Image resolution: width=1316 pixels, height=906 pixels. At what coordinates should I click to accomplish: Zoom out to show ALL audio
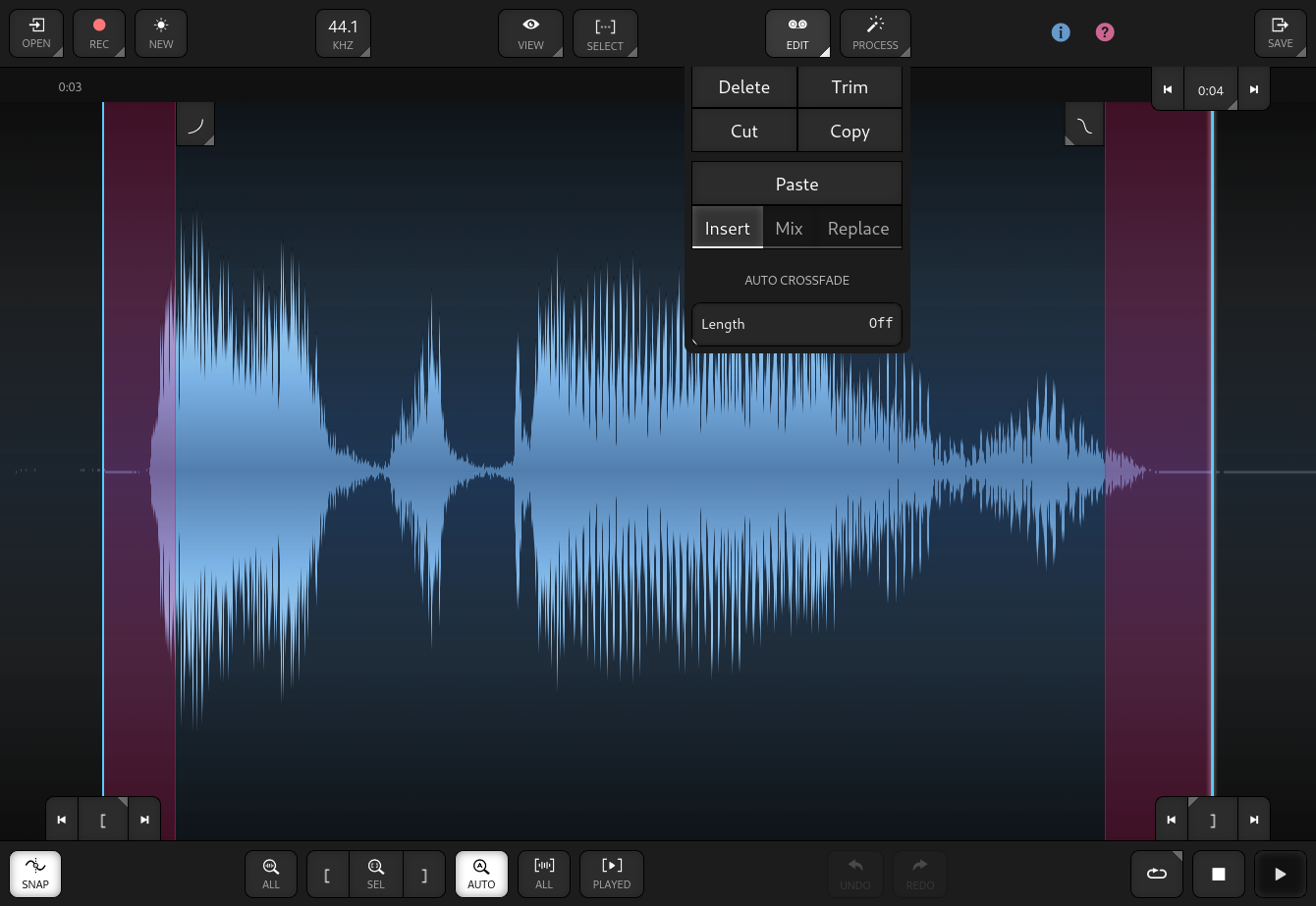[271, 874]
